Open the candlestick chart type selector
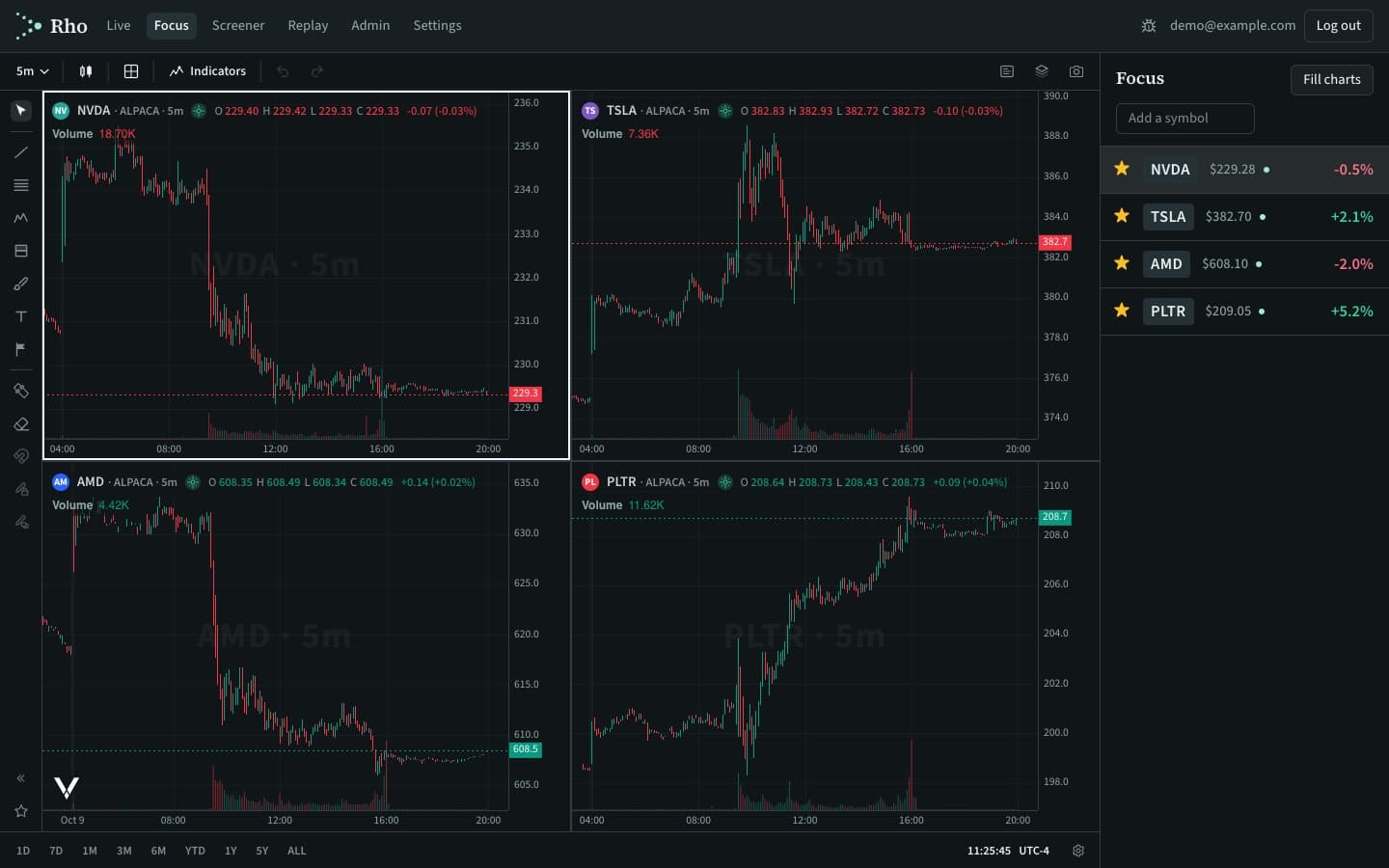The height and width of the screenshot is (868, 1389). 86,71
